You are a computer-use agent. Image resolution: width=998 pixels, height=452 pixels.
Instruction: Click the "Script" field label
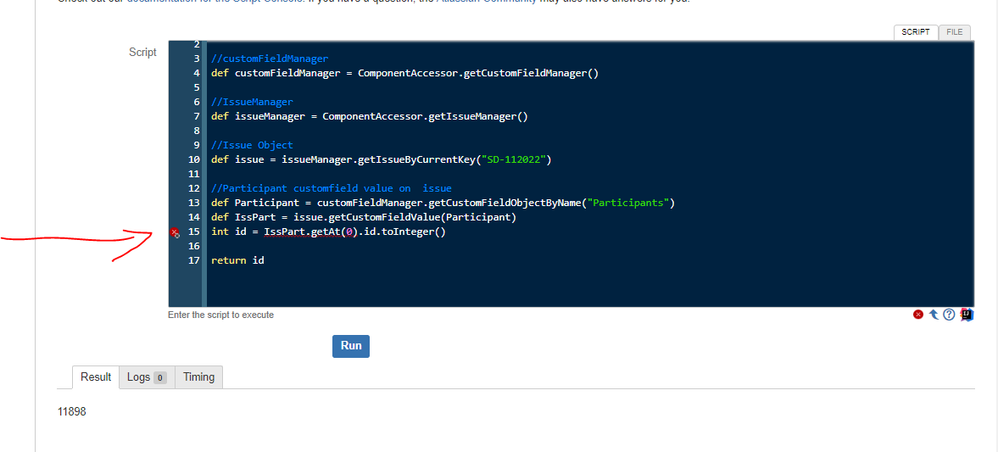(x=143, y=52)
